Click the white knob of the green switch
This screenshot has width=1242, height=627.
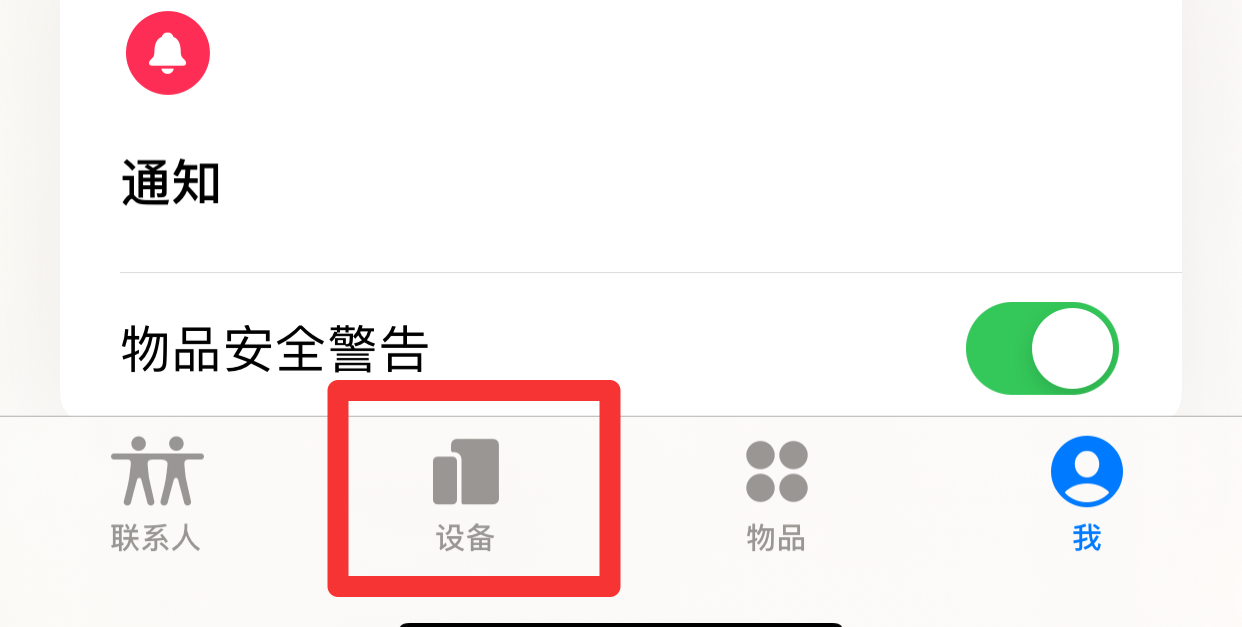1072,349
